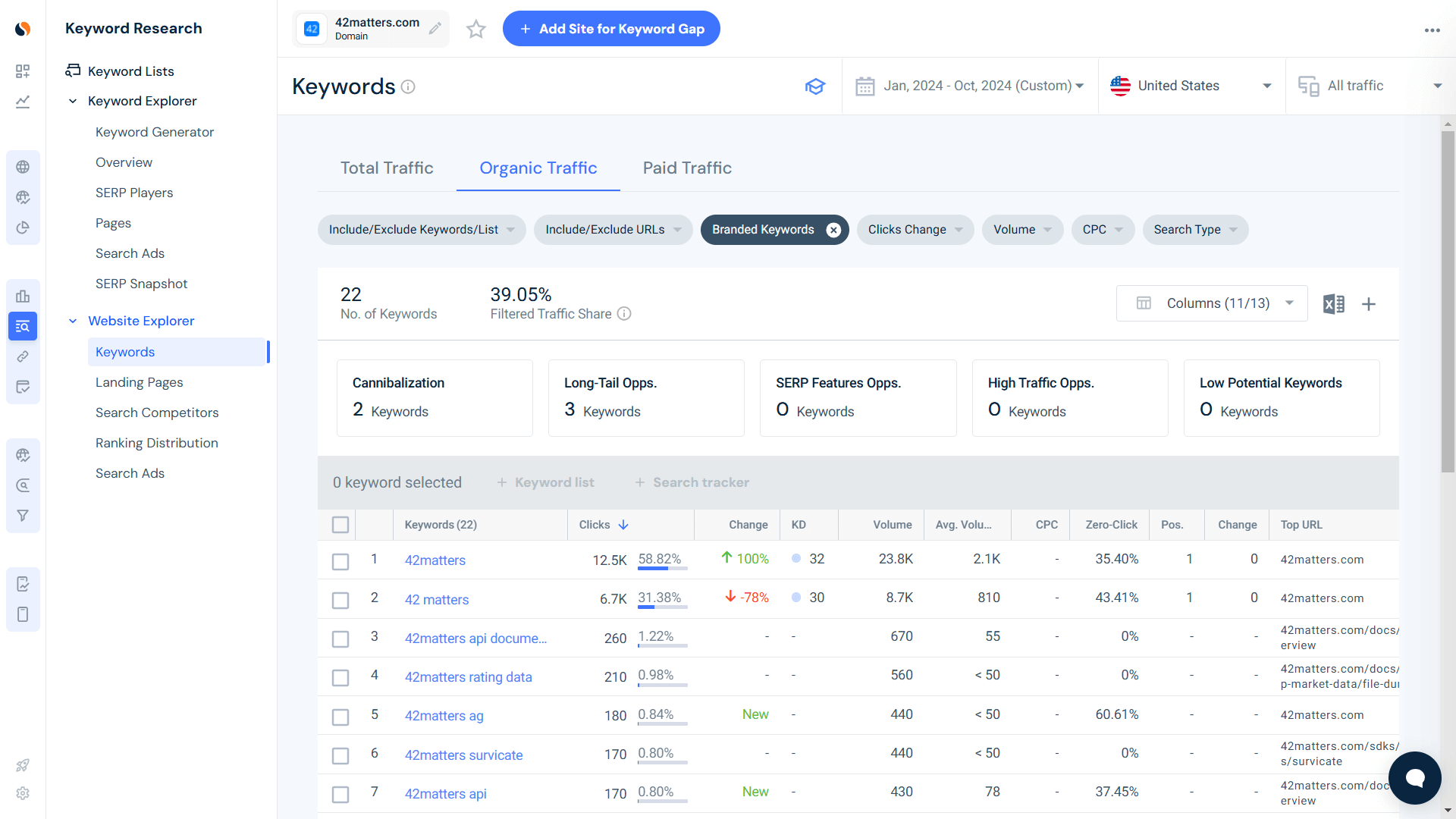Screen dimensions: 1456x819
Task: Check the checkbox for keyword 42matters ag
Action: point(340,716)
